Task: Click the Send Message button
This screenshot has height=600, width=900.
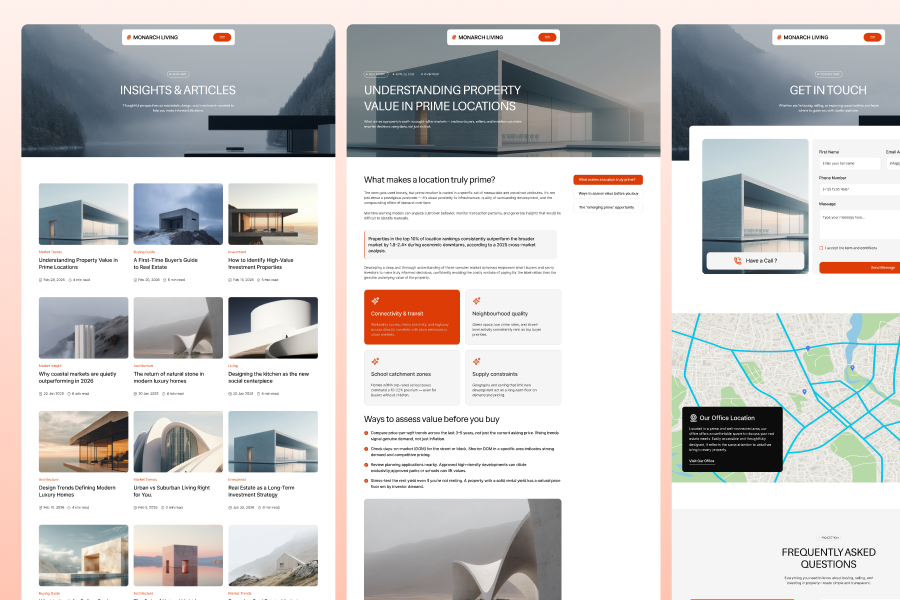Action: tap(860, 268)
